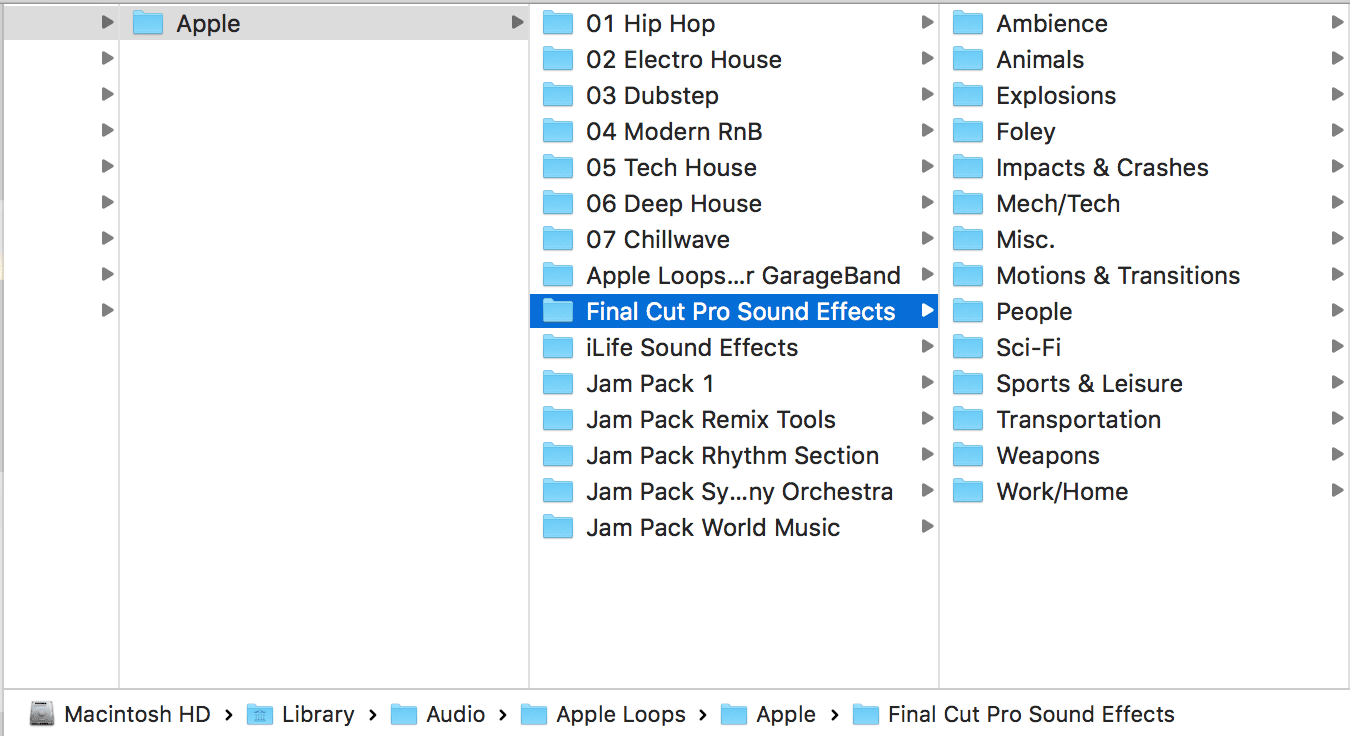
Task: Select the Impacts & Crashes folder
Action: tap(1102, 168)
